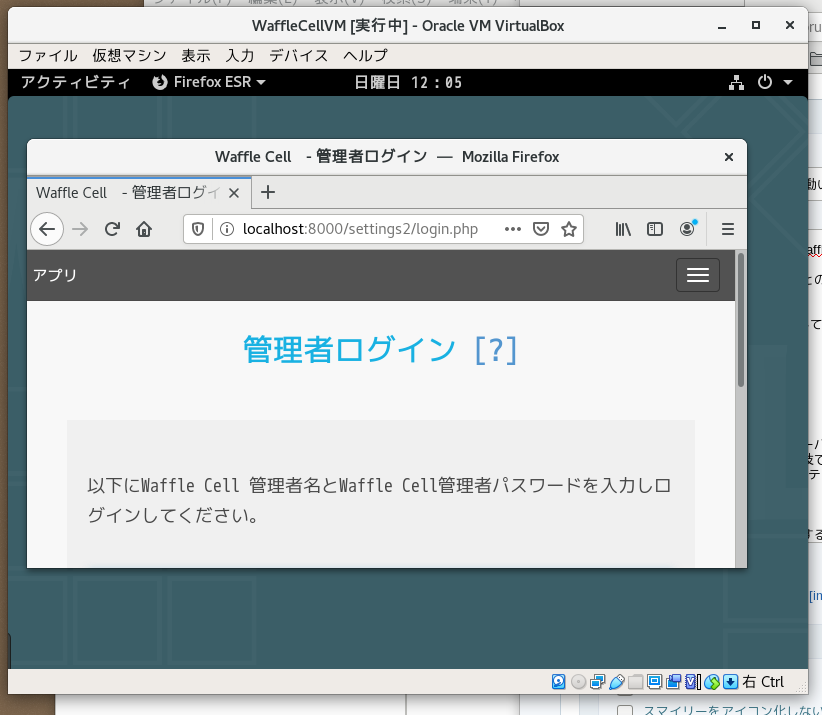Open page actions three-dot menu
Screen dimensions: 822x715
pos(513,229)
